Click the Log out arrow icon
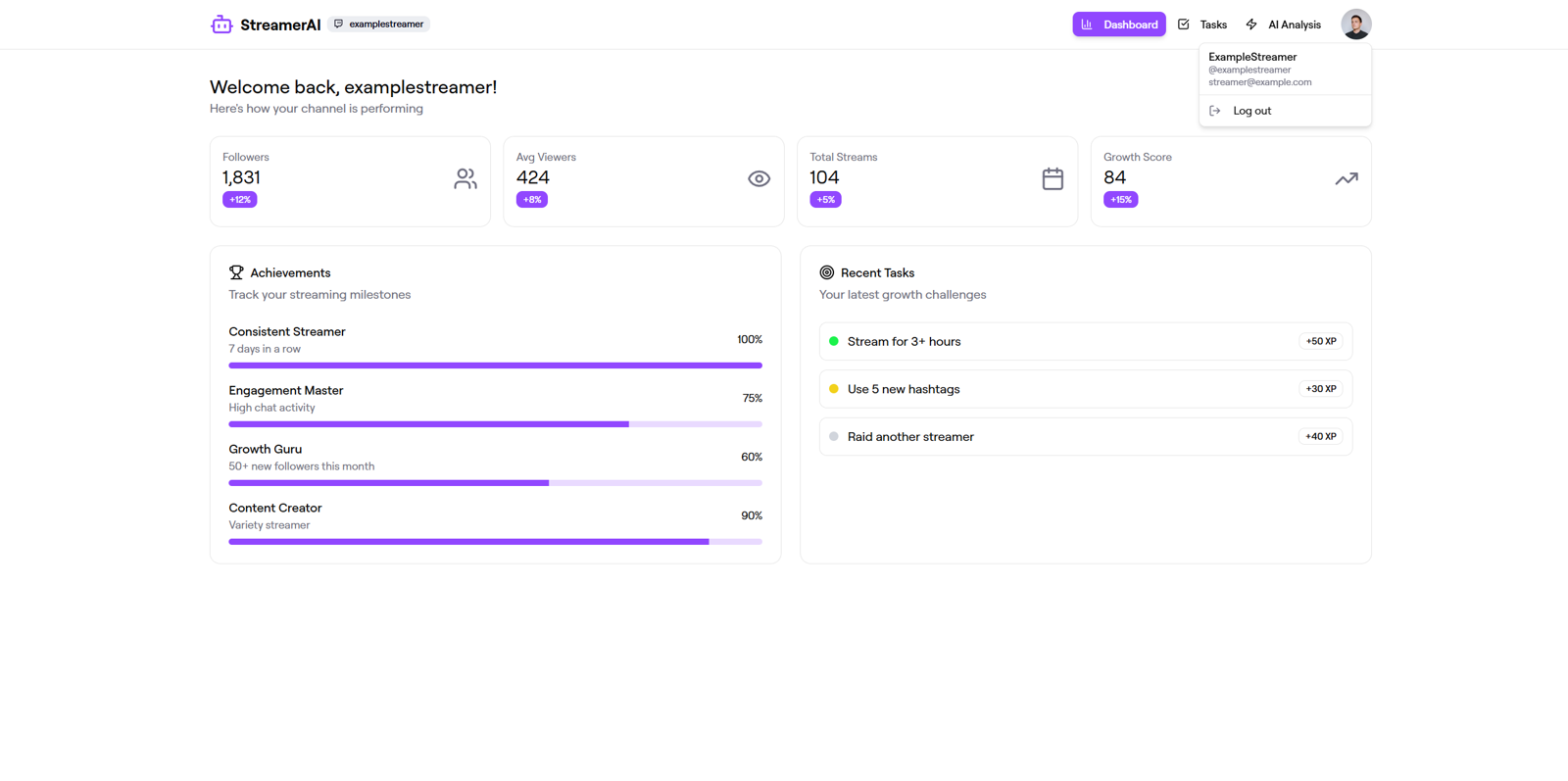Viewport: 1568px width, 781px height. tap(1215, 111)
